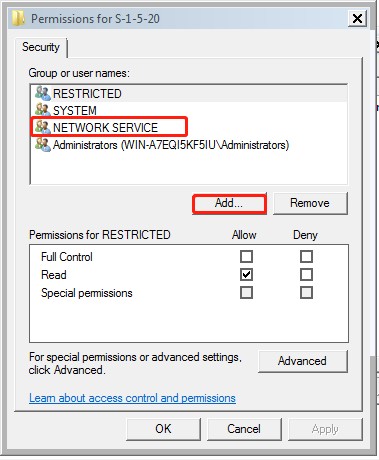379x460 pixels.
Task: Toggle Allow for Special permissions
Action: pos(246,293)
